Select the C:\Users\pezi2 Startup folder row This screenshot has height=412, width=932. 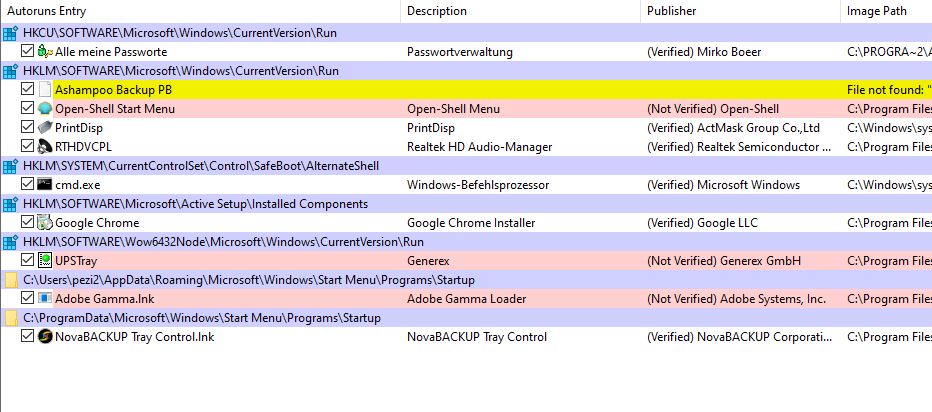(466, 280)
